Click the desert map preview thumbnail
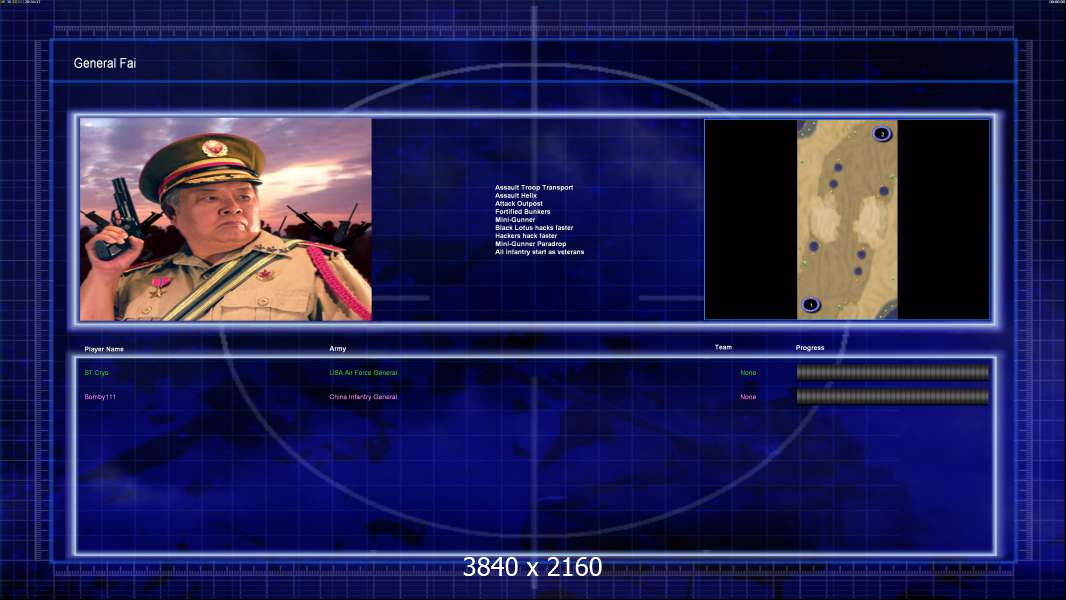The image size is (1066, 600). point(847,219)
